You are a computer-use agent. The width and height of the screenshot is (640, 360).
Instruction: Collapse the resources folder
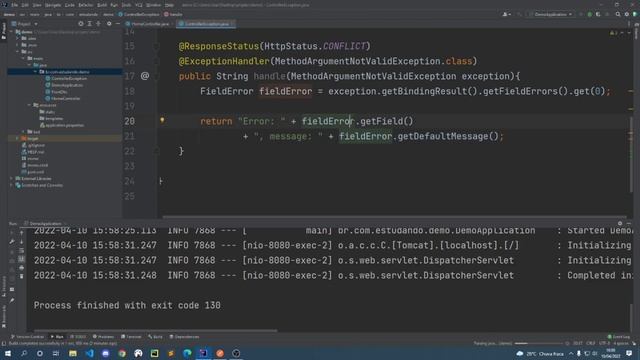pos(29,105)
